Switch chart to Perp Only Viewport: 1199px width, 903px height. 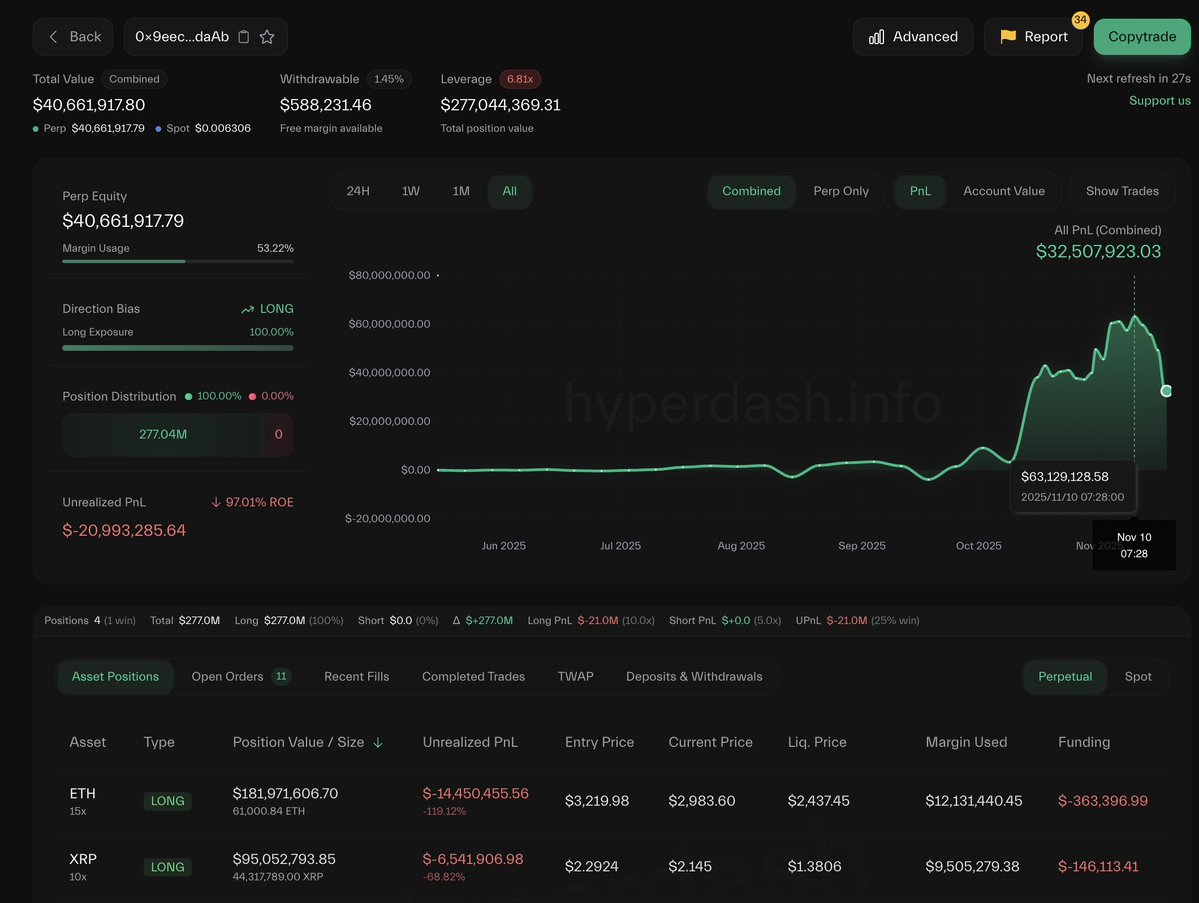coord(840,191)
